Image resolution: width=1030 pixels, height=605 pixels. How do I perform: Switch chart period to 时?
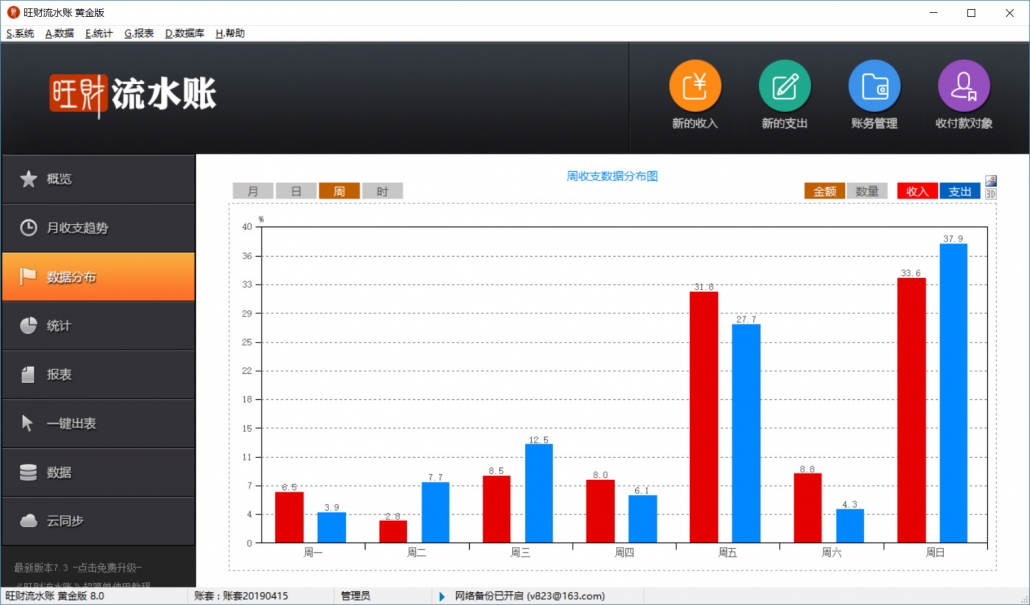tap(382, 191)
